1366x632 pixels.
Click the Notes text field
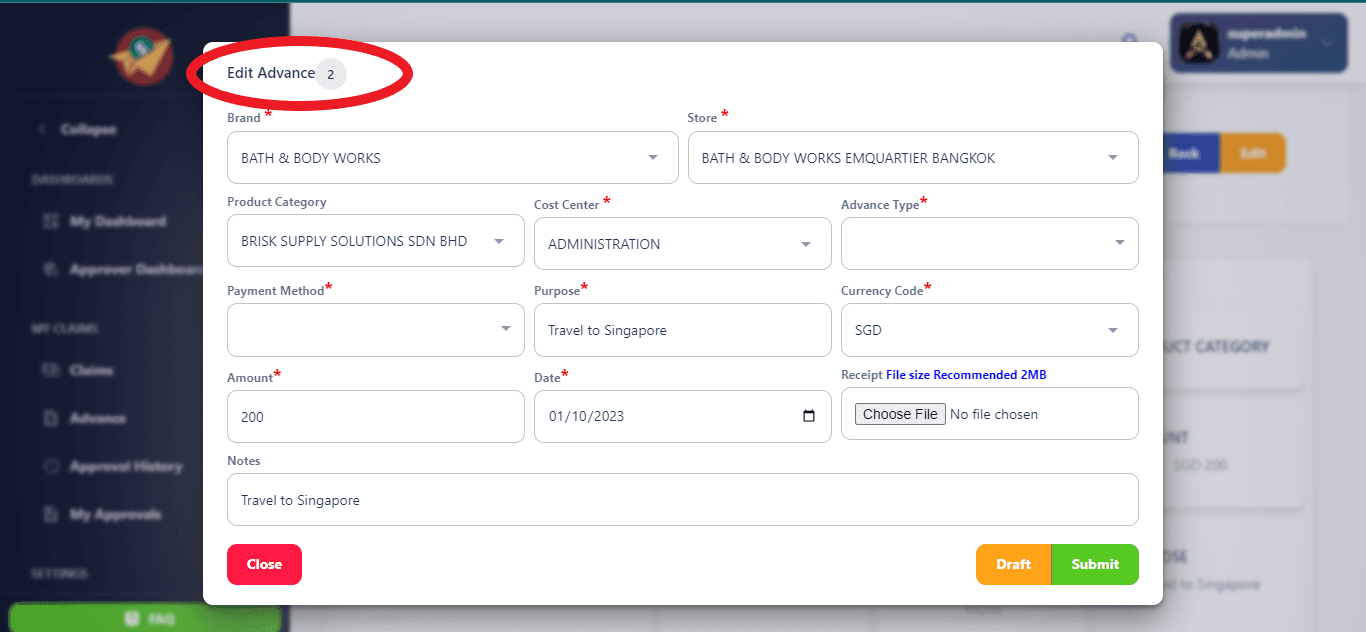click(x=682, y=499)
